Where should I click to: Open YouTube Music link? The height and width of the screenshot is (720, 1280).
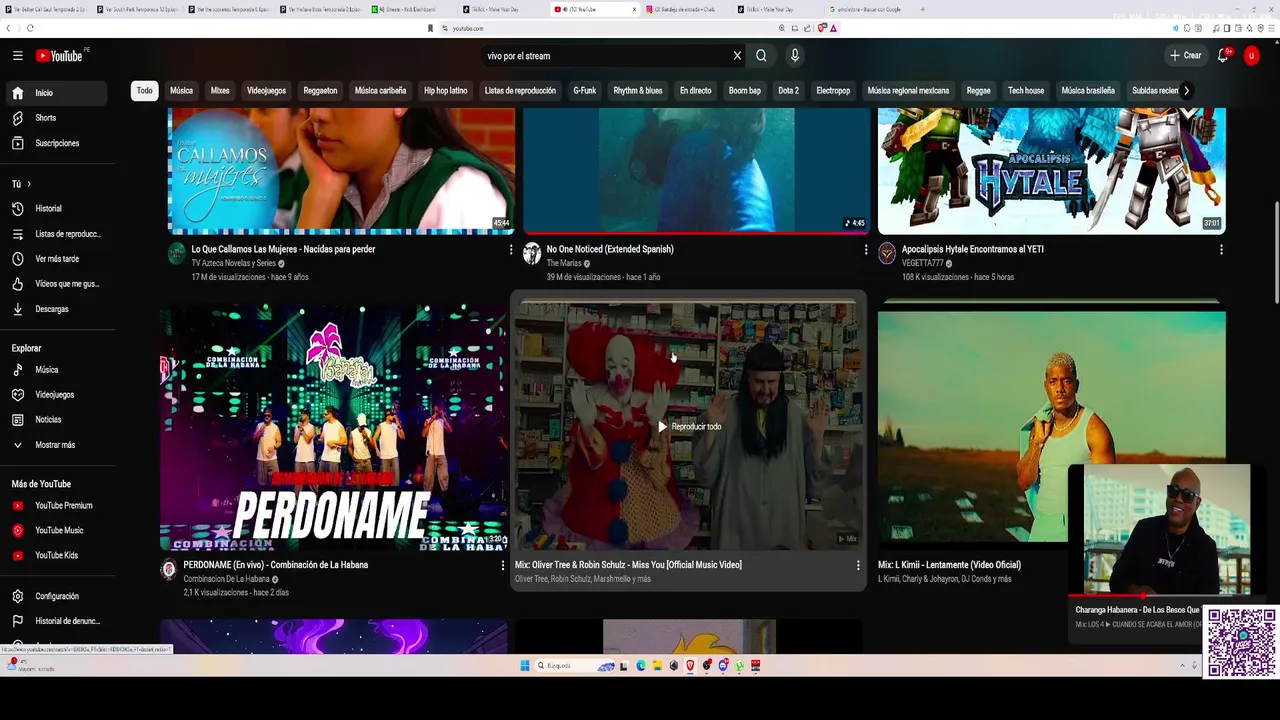[x=58, y=531]
